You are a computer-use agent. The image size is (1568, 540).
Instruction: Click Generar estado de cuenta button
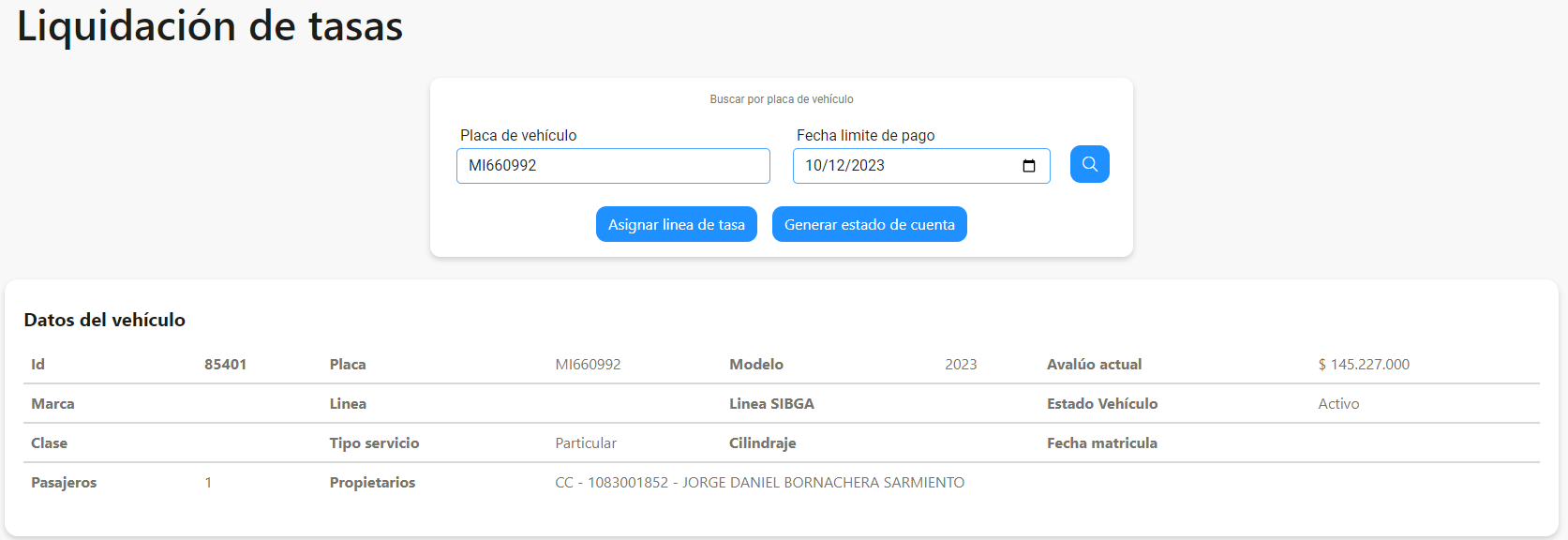870,224
